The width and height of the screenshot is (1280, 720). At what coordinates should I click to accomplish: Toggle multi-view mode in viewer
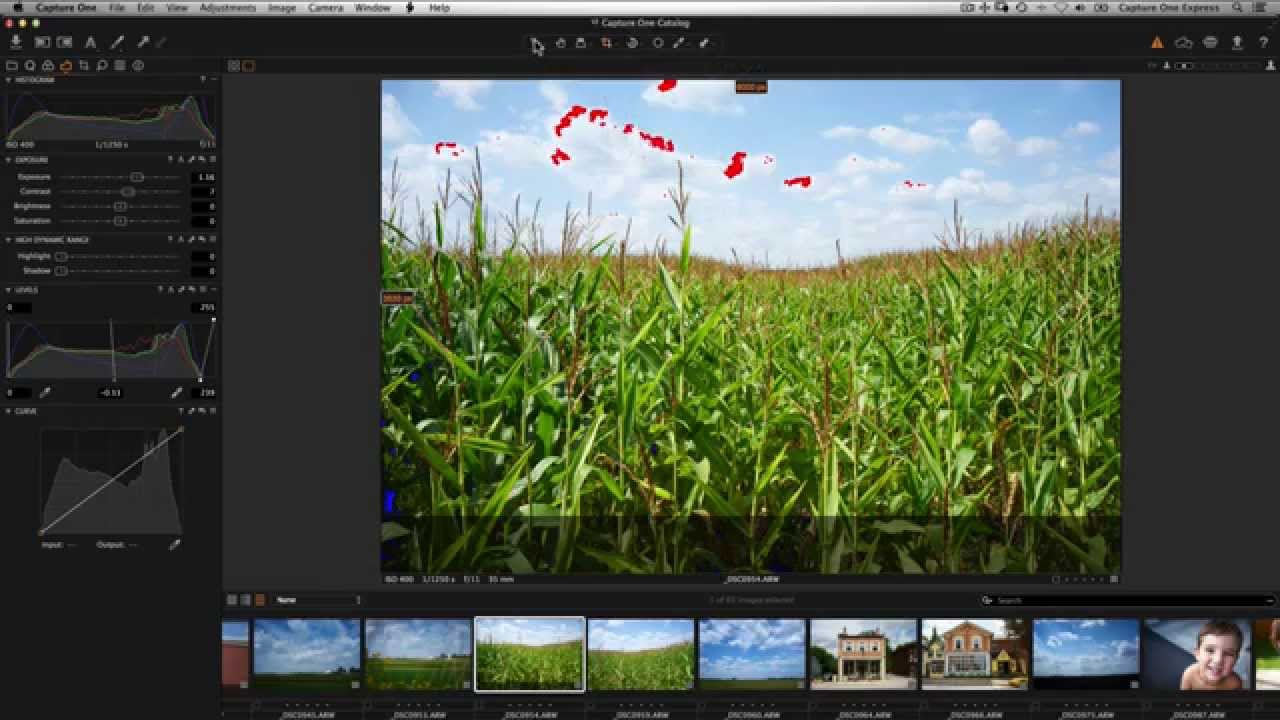234,66
